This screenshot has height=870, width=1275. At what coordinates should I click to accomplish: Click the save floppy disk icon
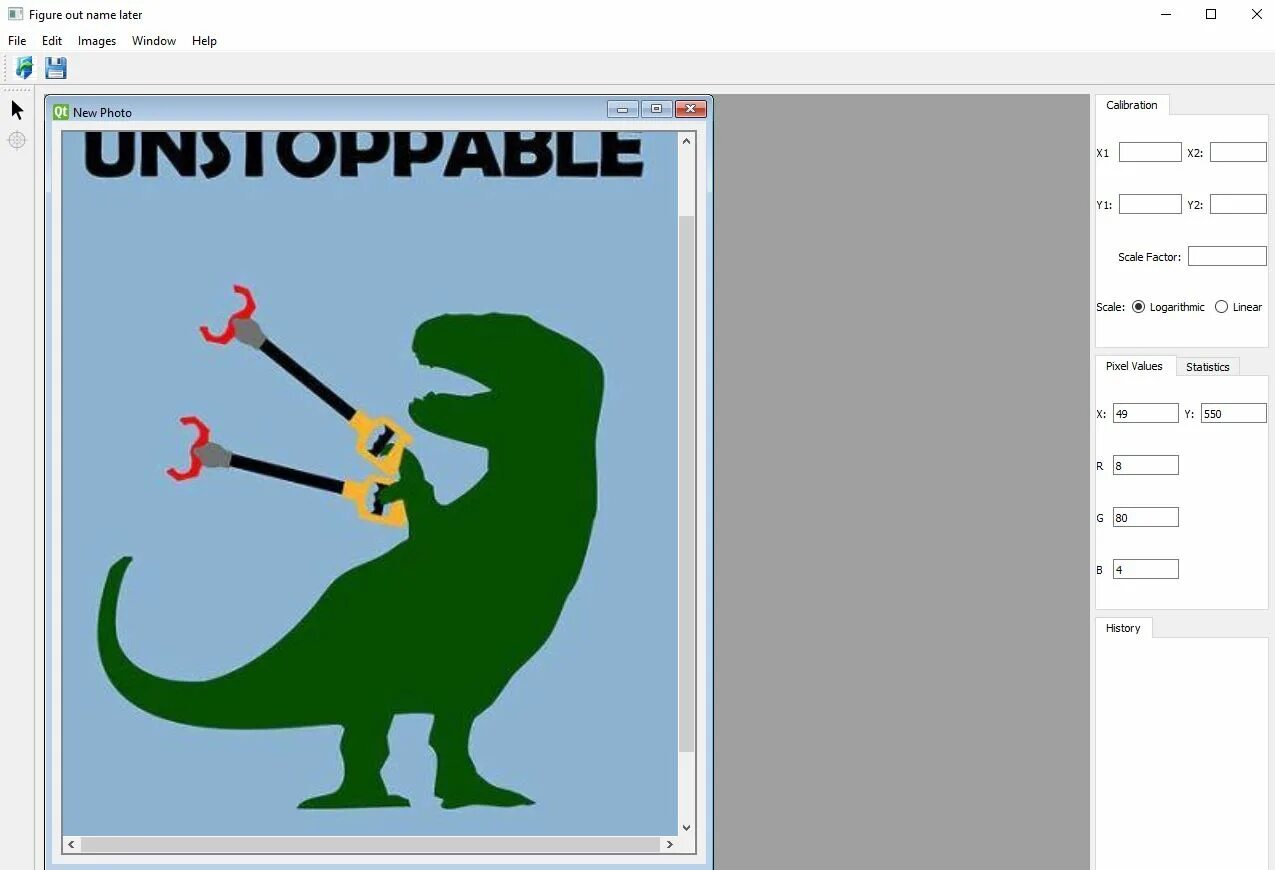coord(56,68)
